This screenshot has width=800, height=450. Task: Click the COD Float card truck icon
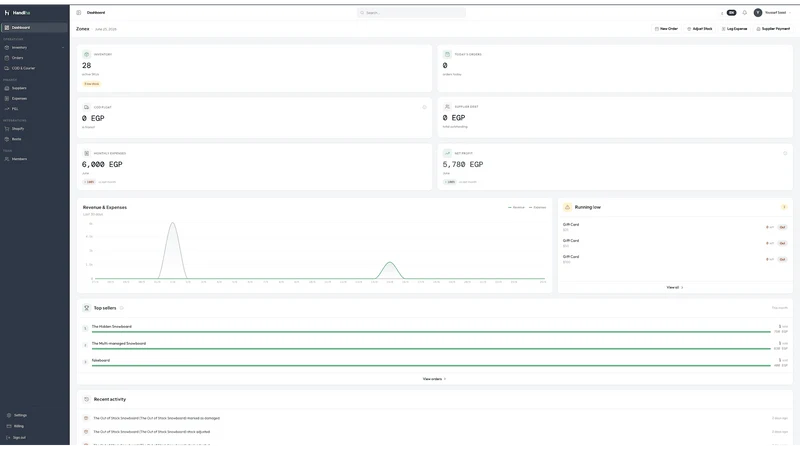[x=86, y=107]
